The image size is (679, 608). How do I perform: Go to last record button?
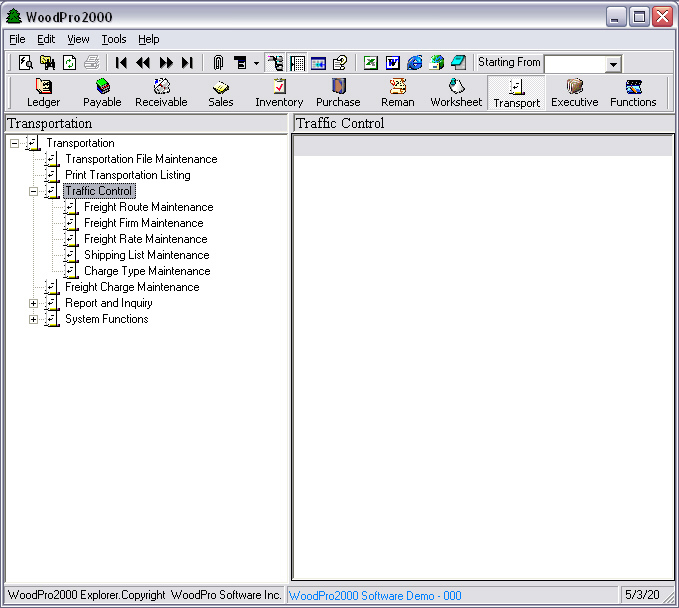(188, 63)
